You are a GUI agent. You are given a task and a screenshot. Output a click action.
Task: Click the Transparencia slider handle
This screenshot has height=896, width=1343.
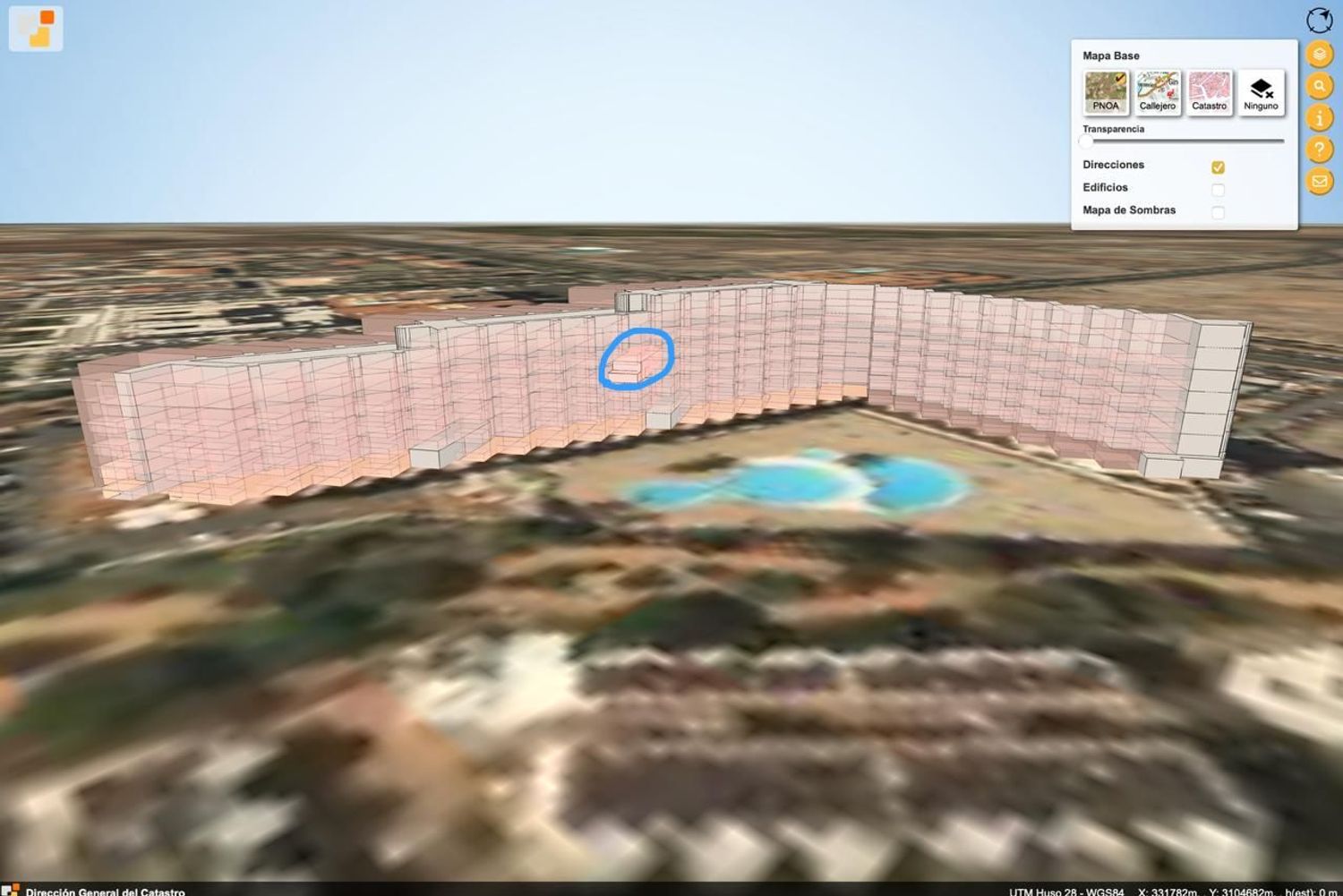click(x=1086, y=141)
